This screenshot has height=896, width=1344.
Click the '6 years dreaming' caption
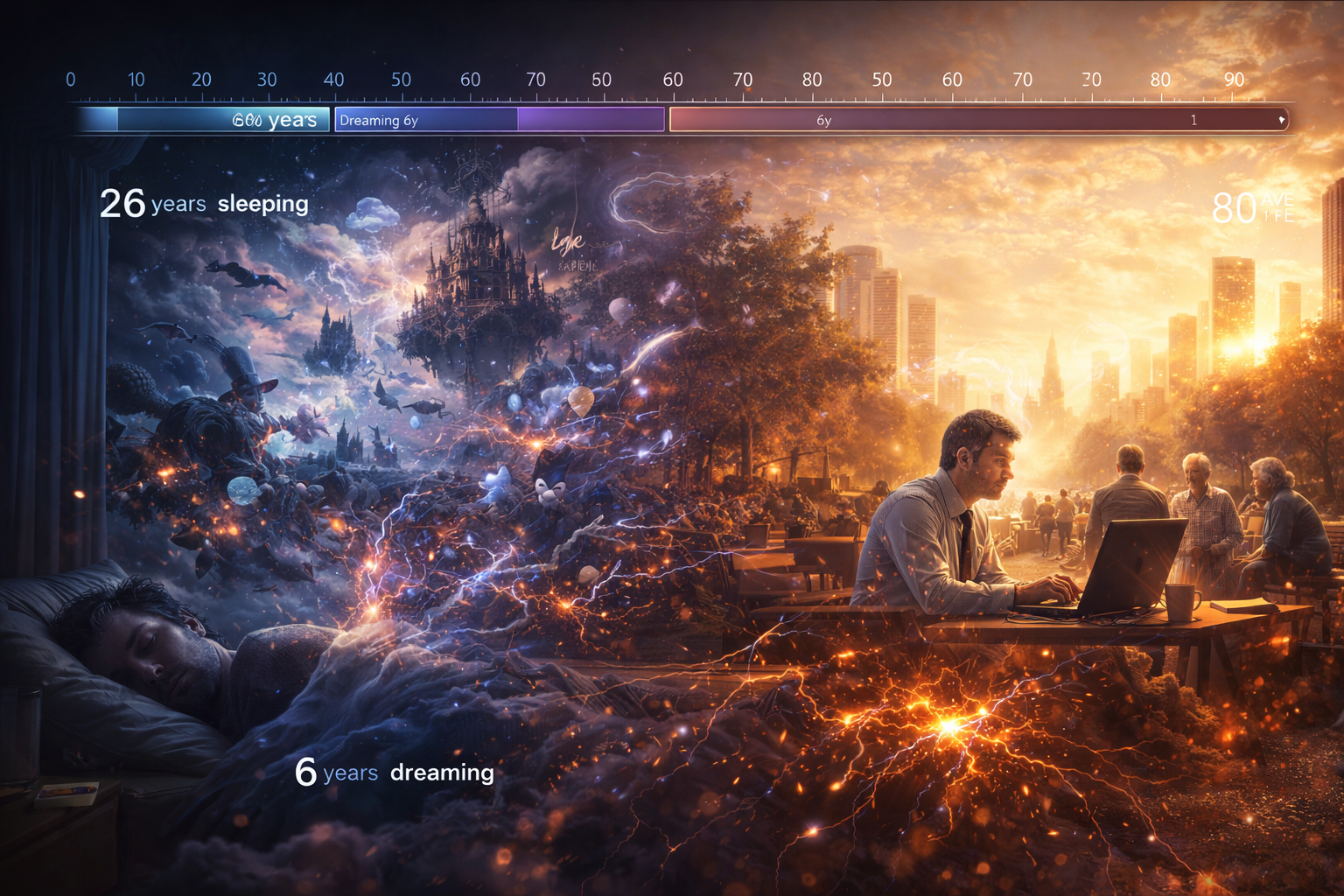pos(394,773)
